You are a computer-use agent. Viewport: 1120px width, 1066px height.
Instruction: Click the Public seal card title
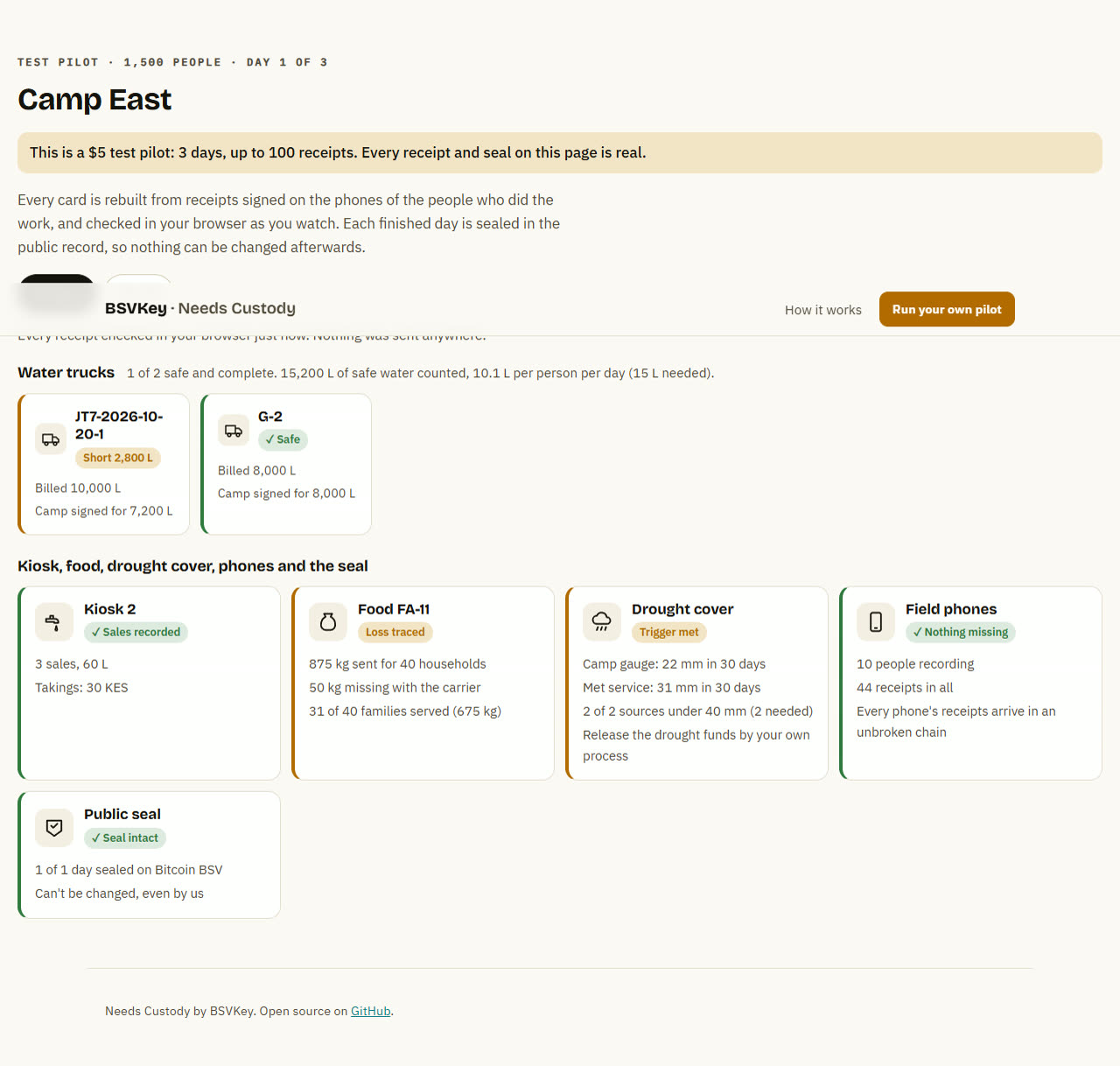tap(122, 814)
